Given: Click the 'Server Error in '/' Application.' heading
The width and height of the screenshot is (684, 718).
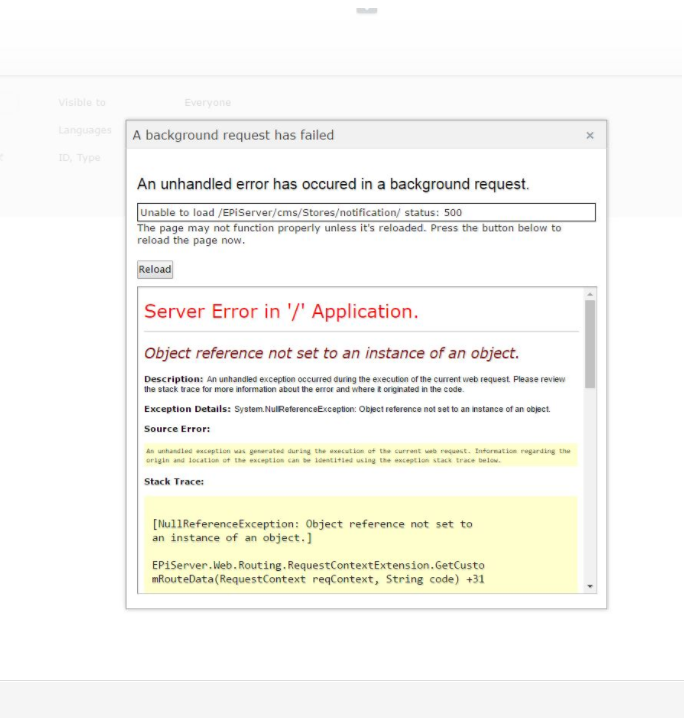Looking at the screenshot, I should tap(281, 311).
